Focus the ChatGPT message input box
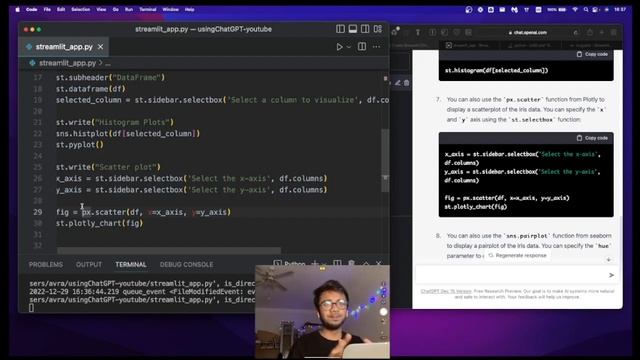This screenshot has width=640, height=360. coord(517,275)
